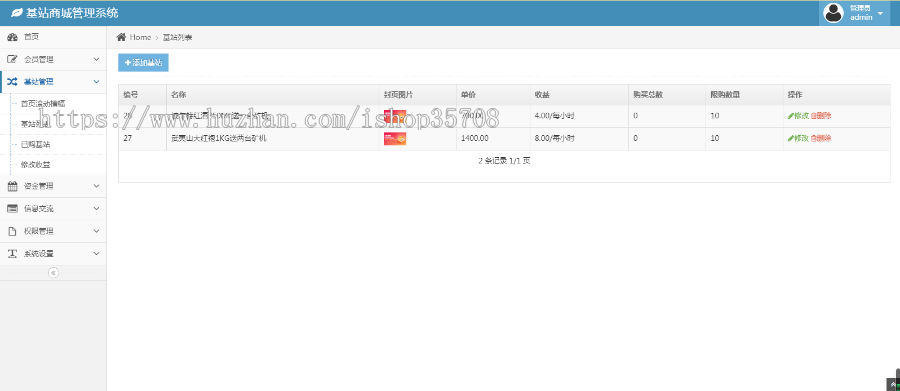Viewport: 900px width, 391px height.
Task: Click 修改 link in the first table row
Action: coord(798,115)
